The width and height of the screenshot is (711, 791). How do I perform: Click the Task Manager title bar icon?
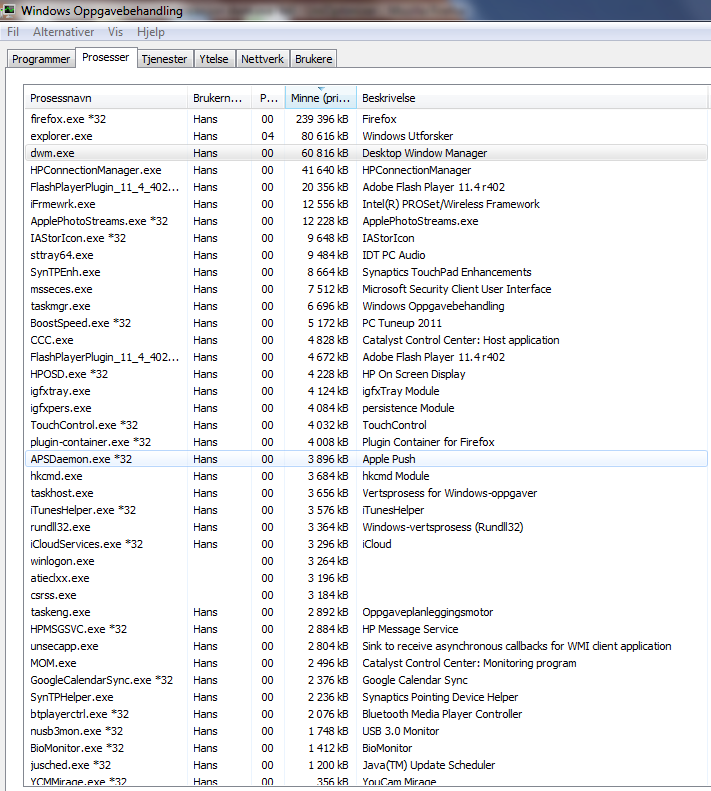click(8, 10)
